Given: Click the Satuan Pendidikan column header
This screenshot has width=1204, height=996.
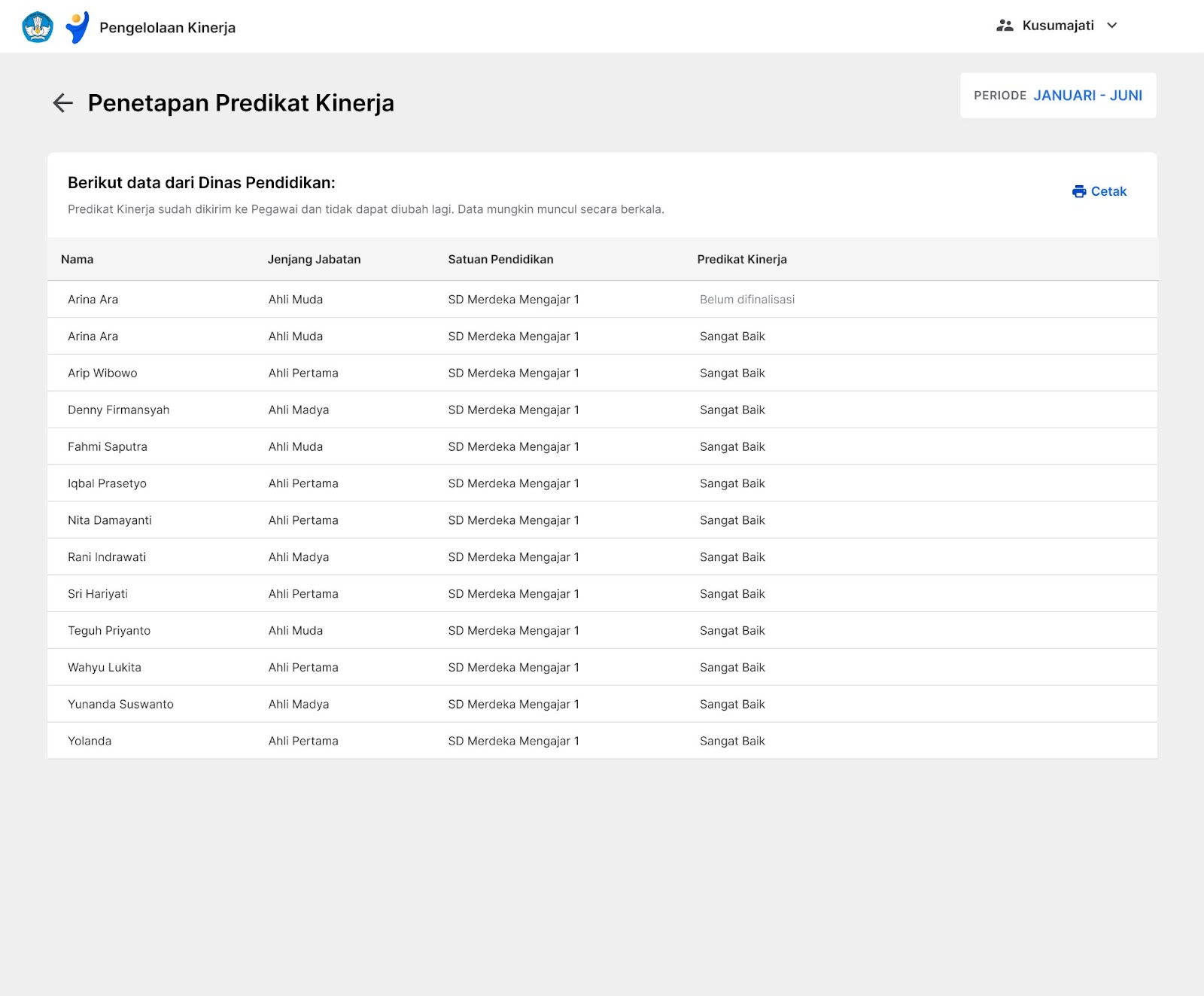Looking at the screenshot, I should [500, 259].
